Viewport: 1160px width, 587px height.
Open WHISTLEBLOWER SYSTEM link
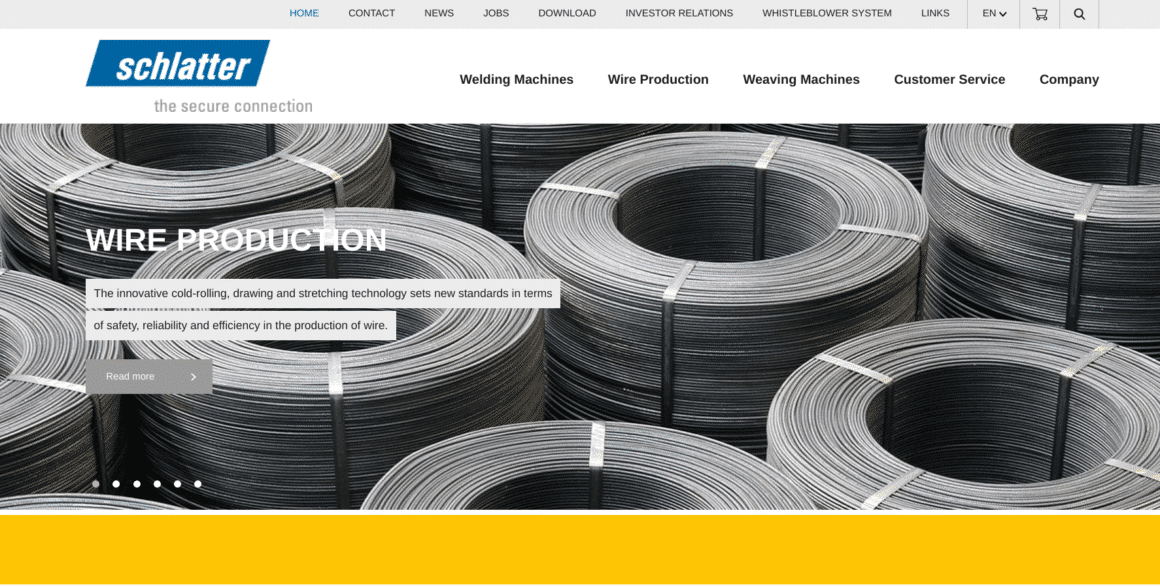coord(827,13)
